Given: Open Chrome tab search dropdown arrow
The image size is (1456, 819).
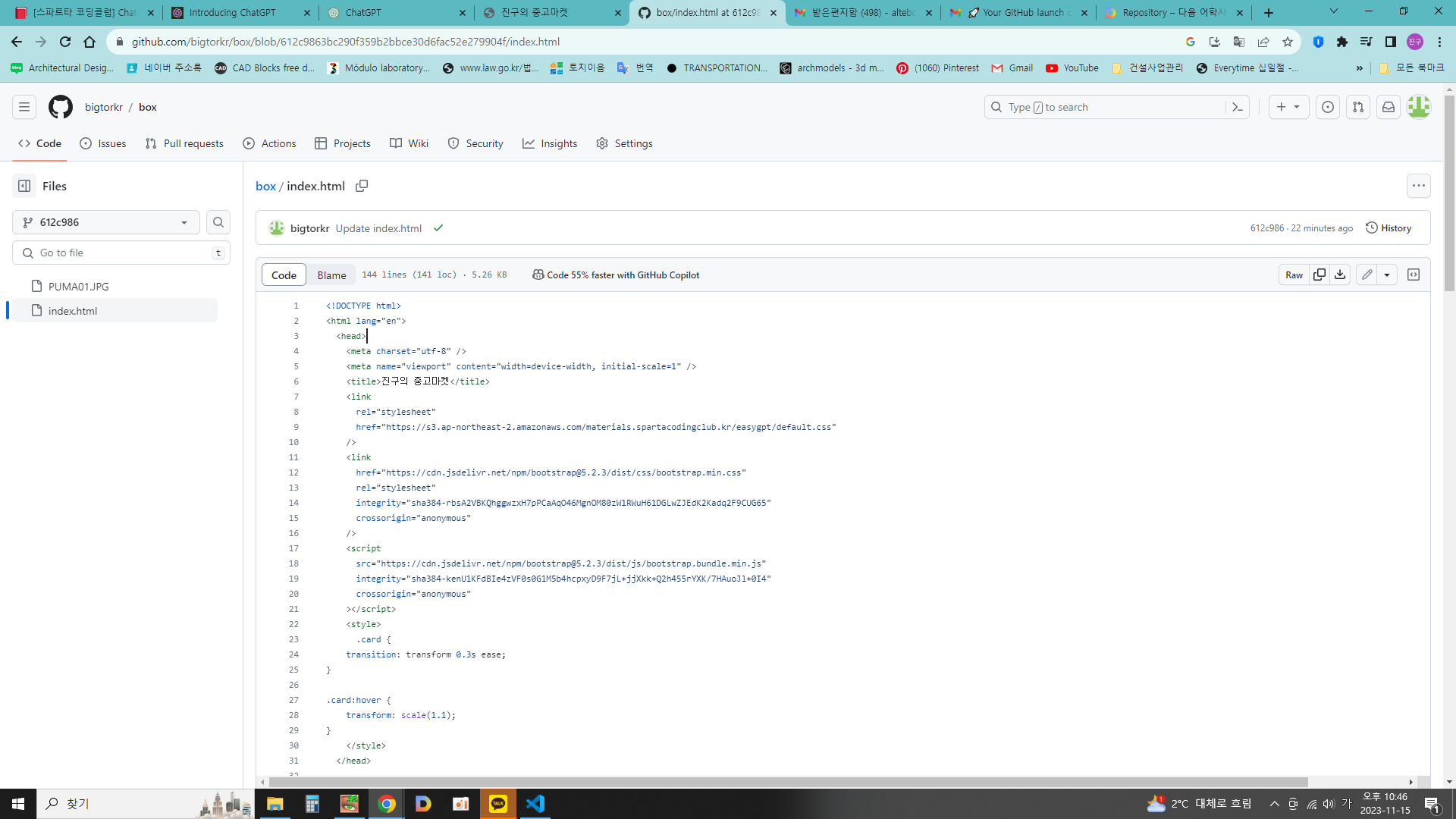Looking at the screenshot, I should 1333,11.
